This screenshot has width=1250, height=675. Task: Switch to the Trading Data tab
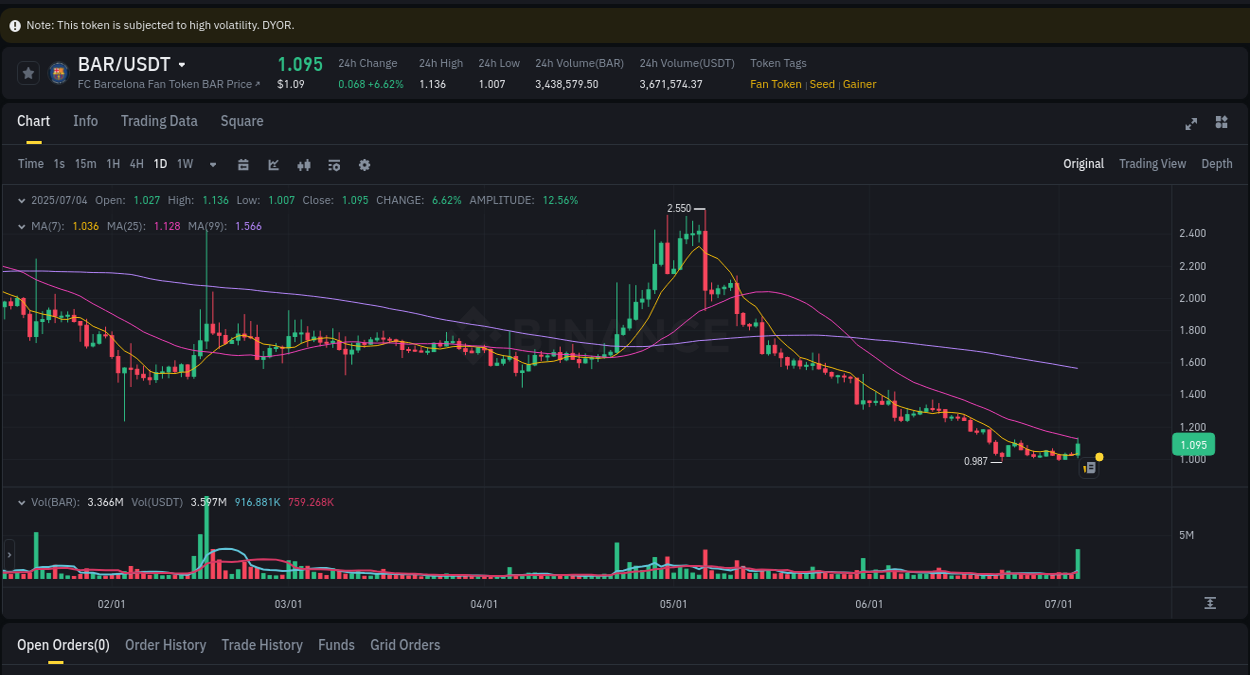(x=159, y=121)
